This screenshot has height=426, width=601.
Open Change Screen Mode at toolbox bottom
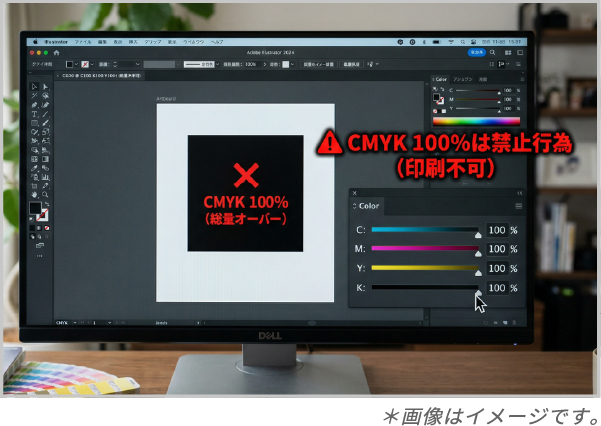(x=39, y=245)
